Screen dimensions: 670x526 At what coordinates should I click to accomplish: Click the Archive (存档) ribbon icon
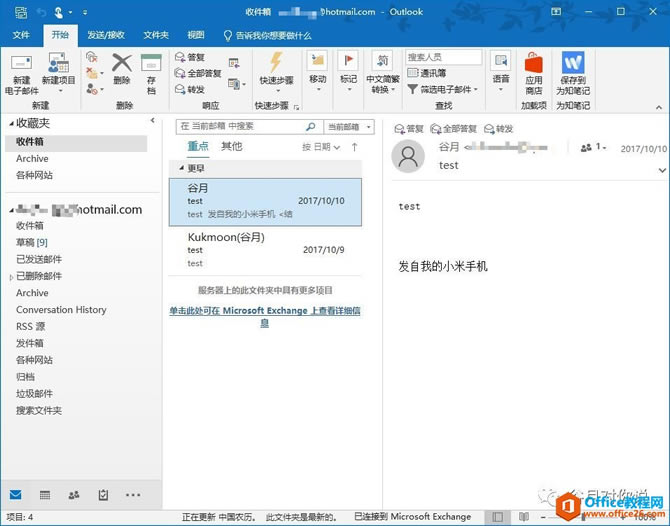(x=151, y=62)
